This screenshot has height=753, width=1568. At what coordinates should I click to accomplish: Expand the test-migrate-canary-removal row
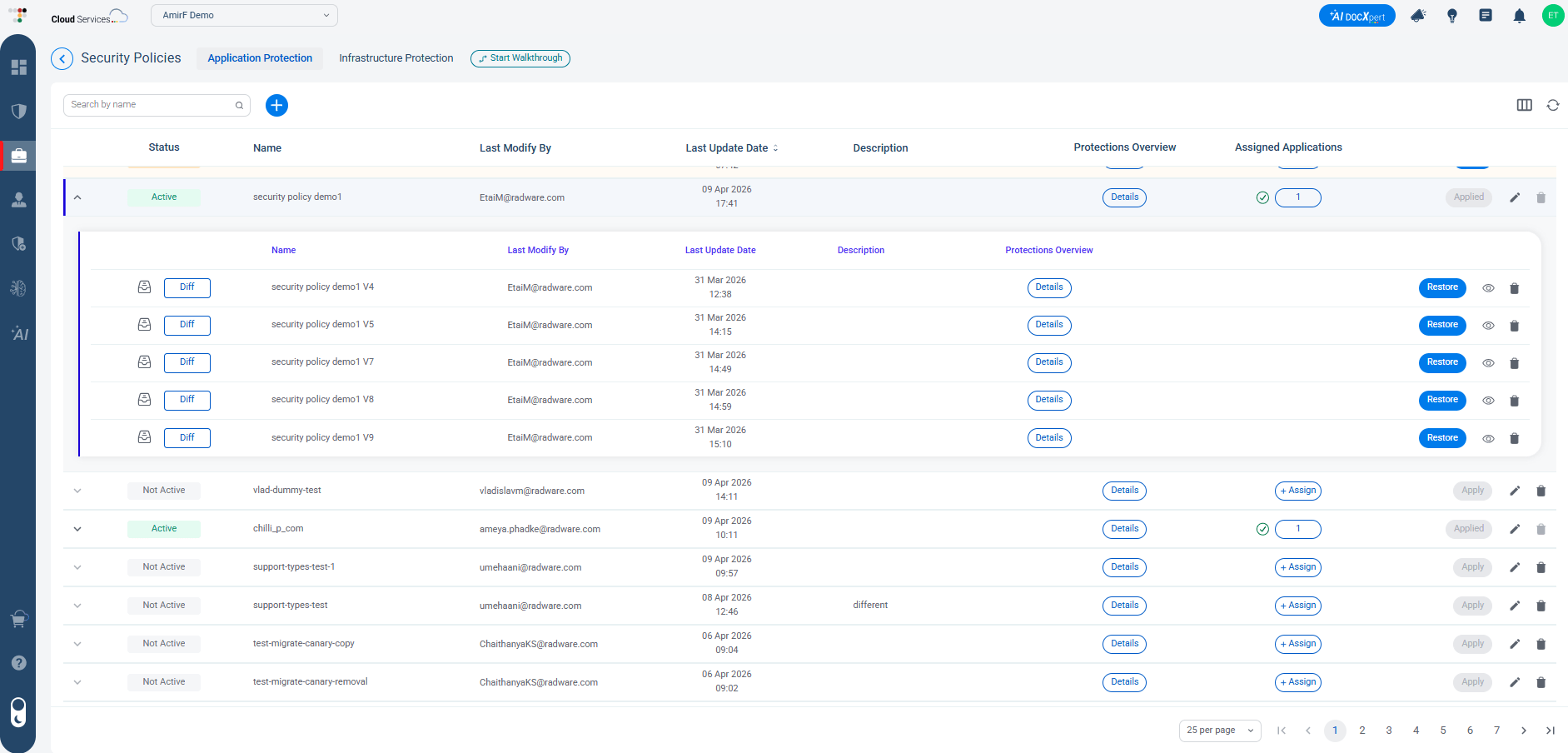[77, 682]
